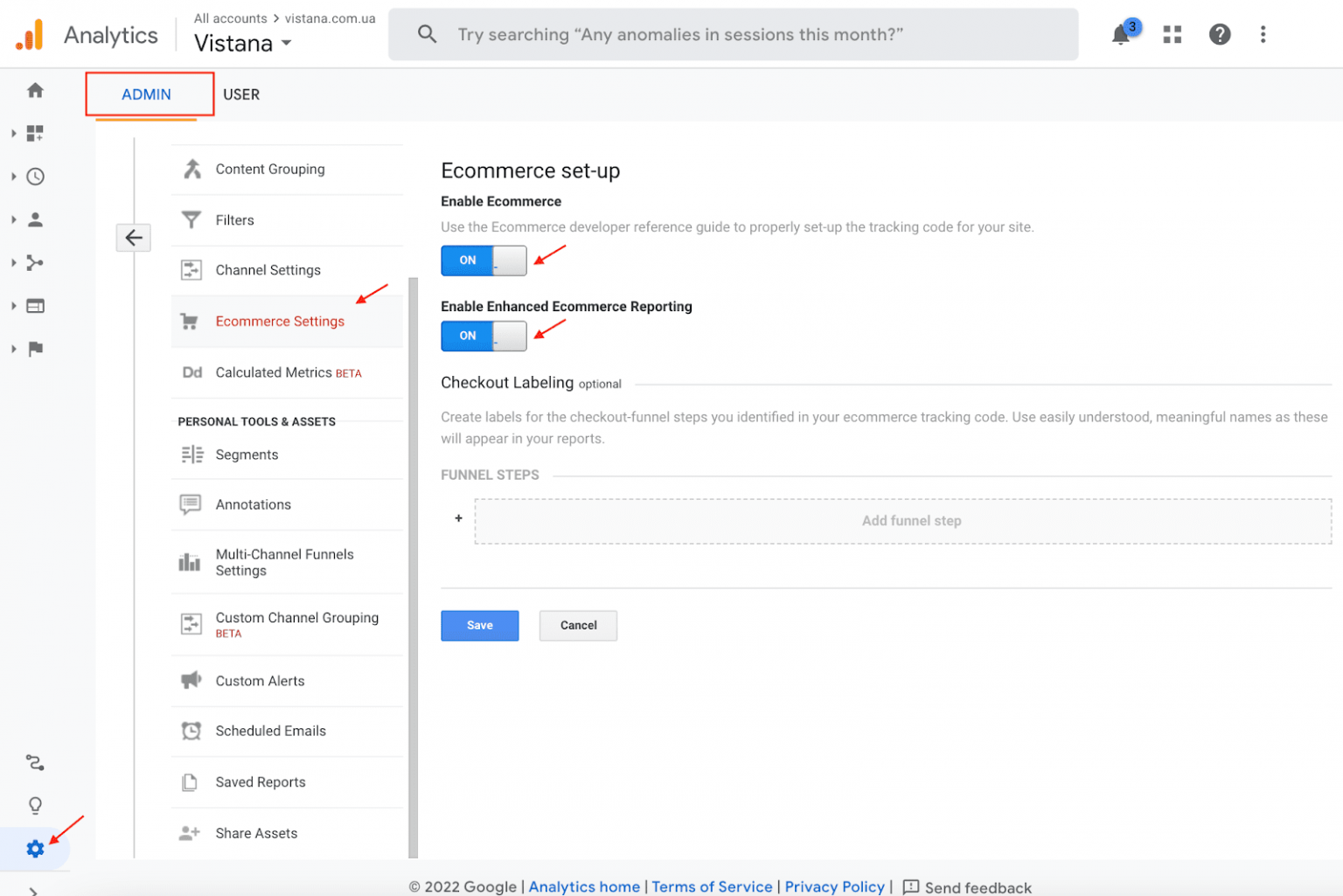Screen dimensions: 1343x896
Task: Collapse the admin settings panel arrow
Action: [x=133, y=237]
